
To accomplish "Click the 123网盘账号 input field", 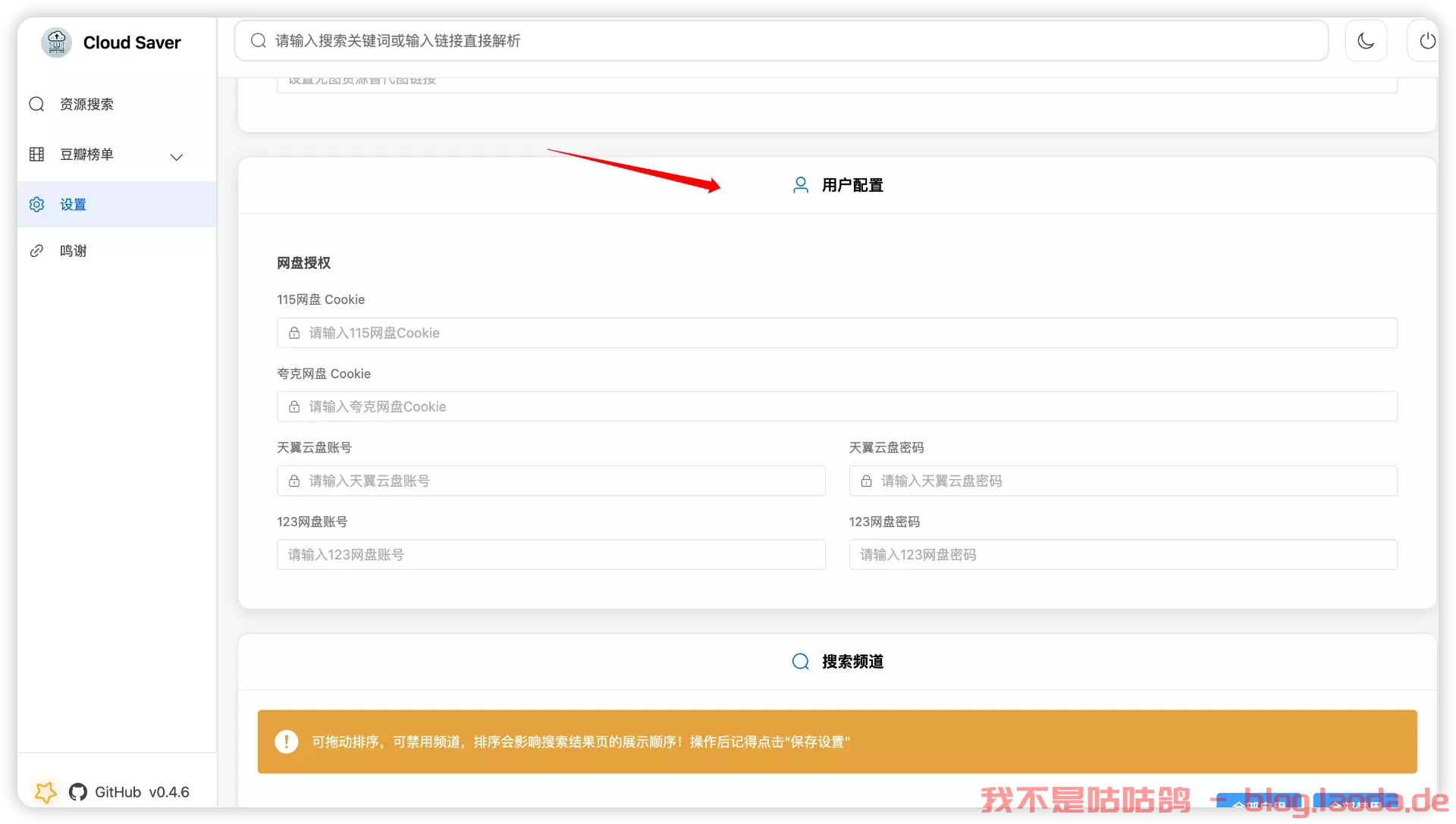I will (x=551, y=555).
